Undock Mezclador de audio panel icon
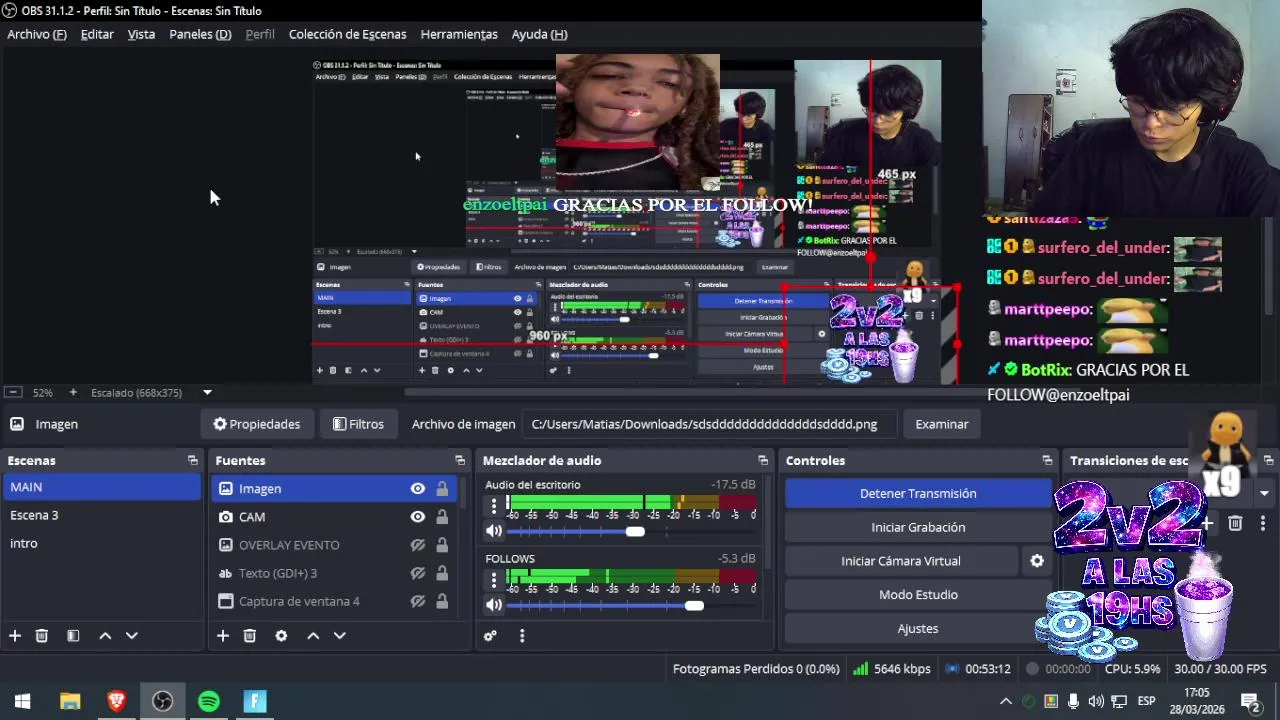 [x=763, y=461]
